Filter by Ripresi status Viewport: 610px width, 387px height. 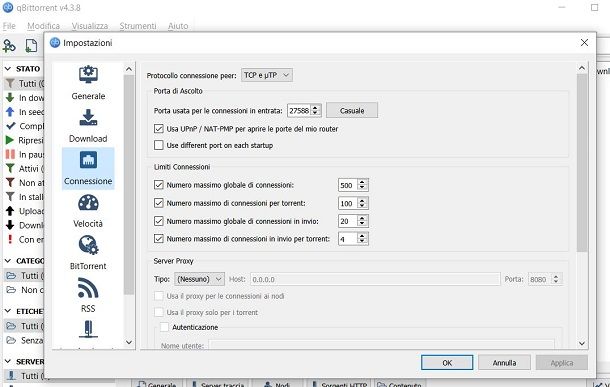[x=24, y=140]
